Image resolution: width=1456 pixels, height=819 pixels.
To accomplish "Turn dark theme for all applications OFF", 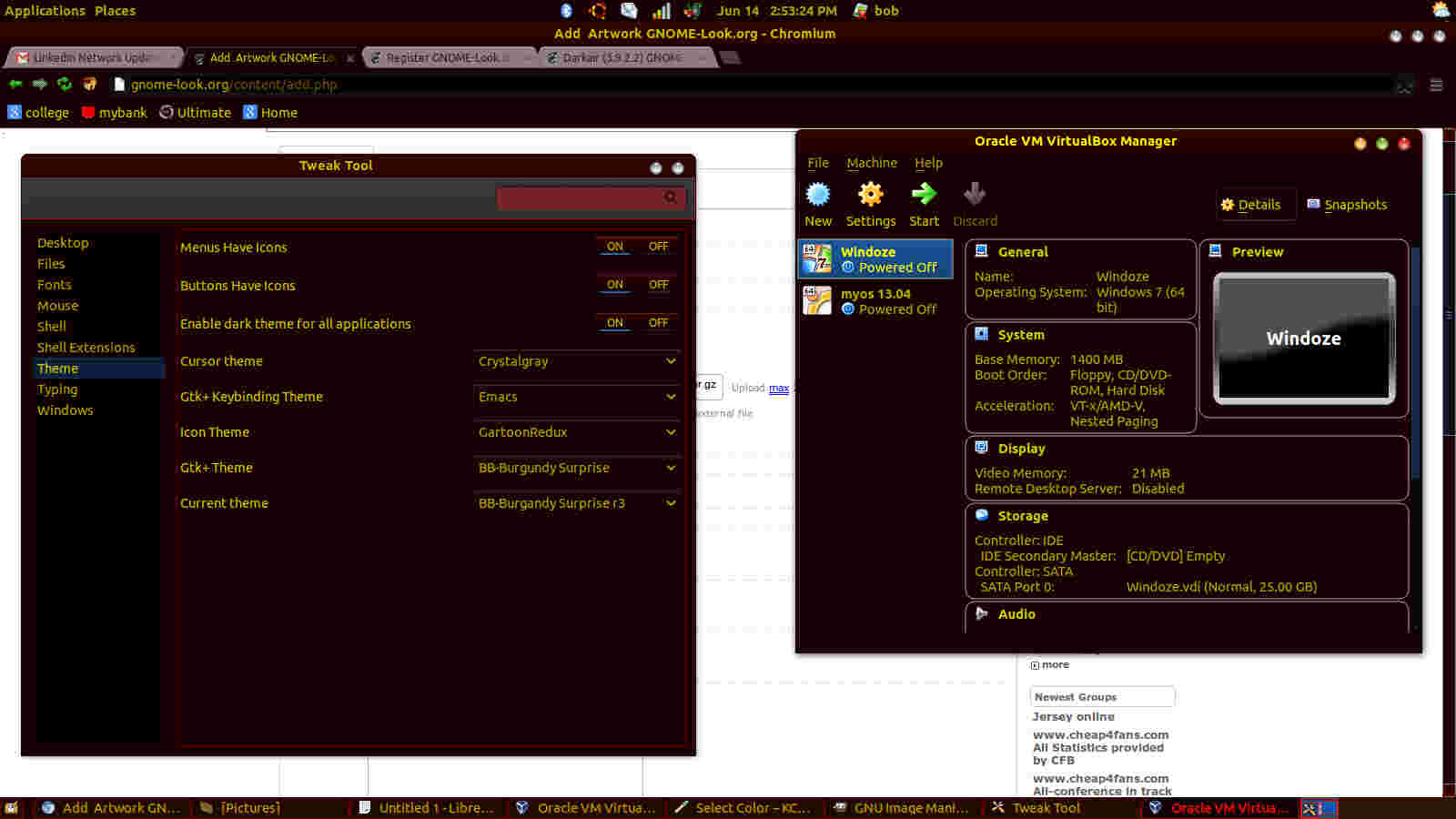I will pos(658,323).
